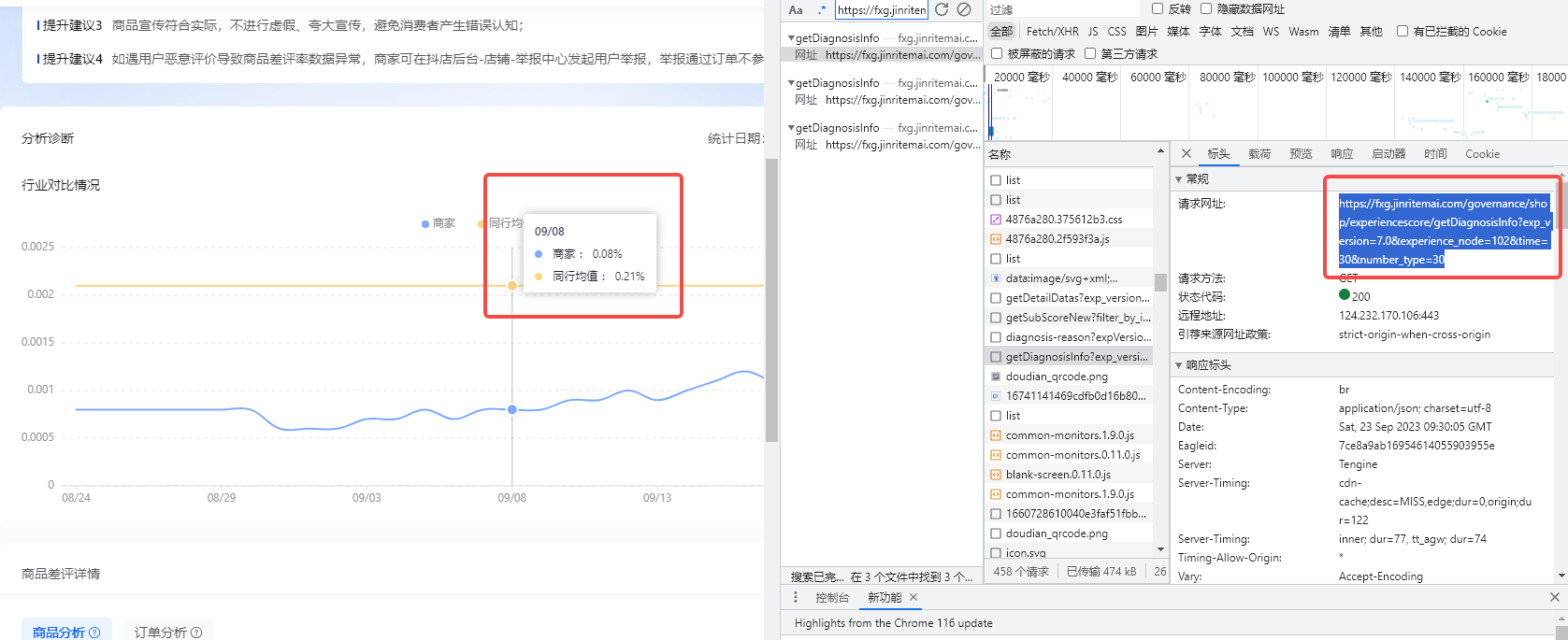Filter requests by Fetch/XHR

[x=1053, y=31]
